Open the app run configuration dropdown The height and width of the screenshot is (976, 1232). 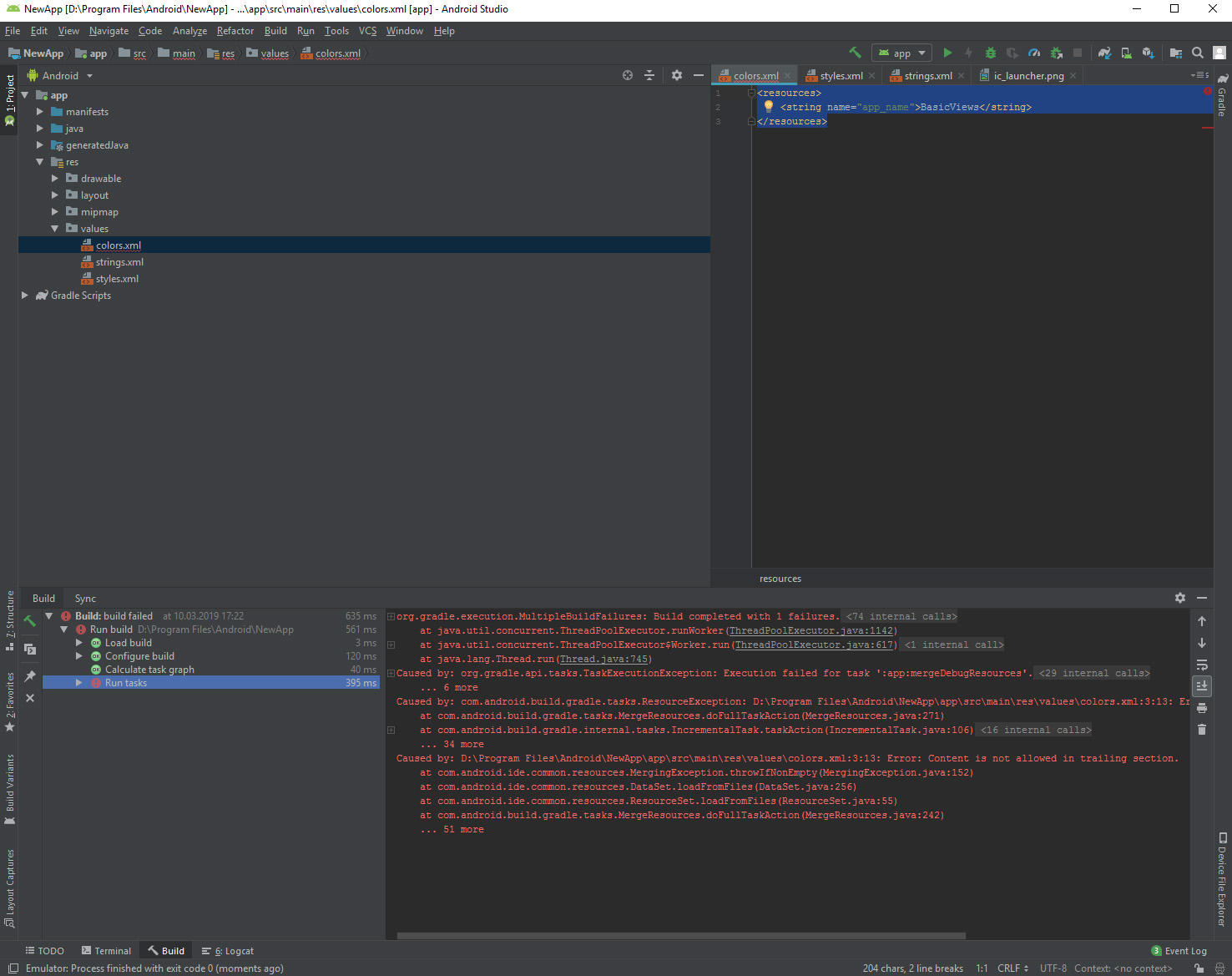pyautogui.click(x=902, y=53)
